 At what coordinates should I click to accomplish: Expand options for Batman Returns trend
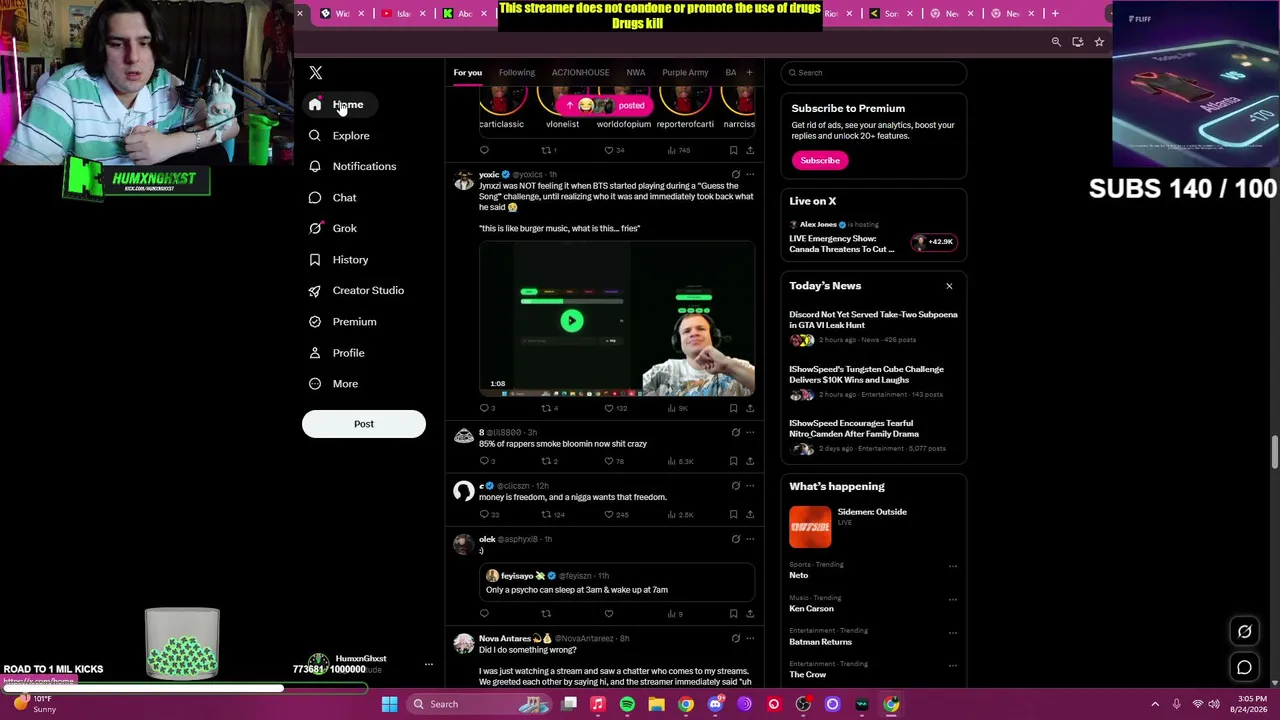tap(952, 633)
